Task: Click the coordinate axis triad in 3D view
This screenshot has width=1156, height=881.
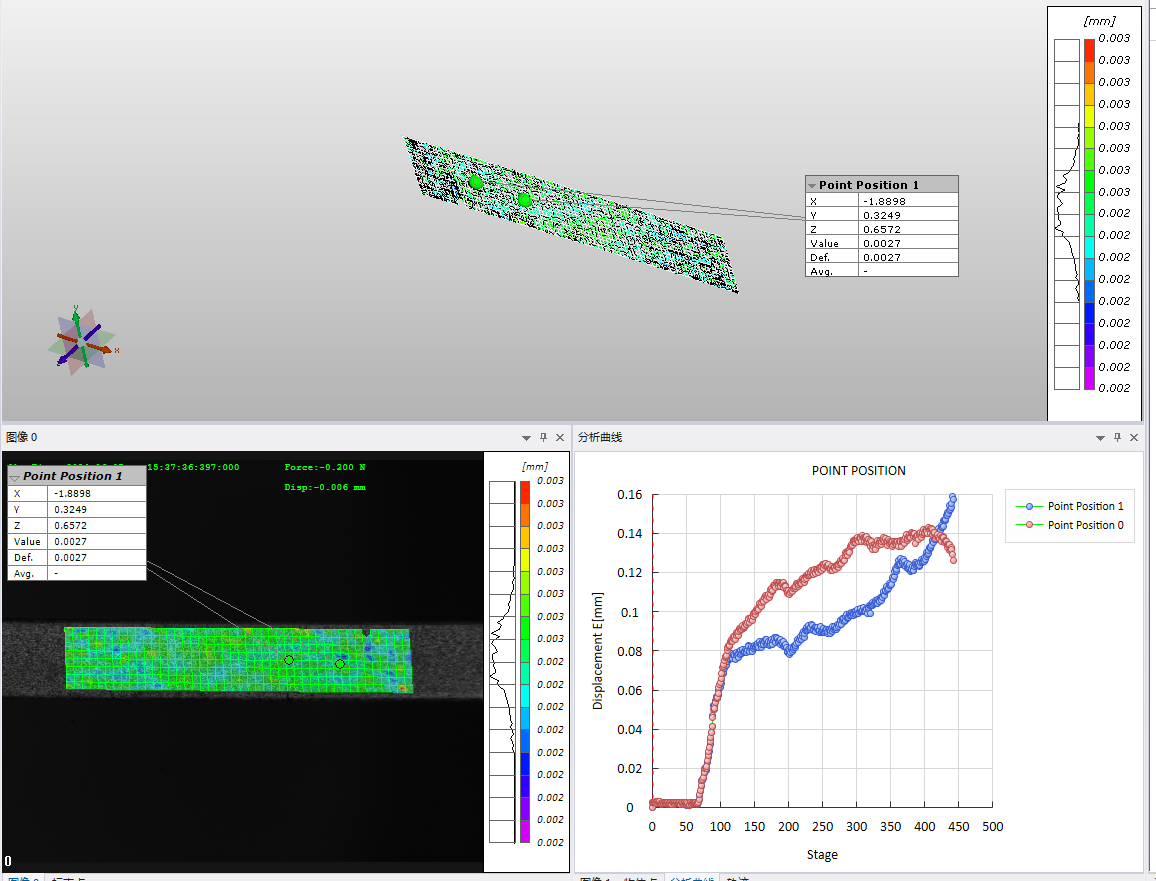Action: [82, 338]
